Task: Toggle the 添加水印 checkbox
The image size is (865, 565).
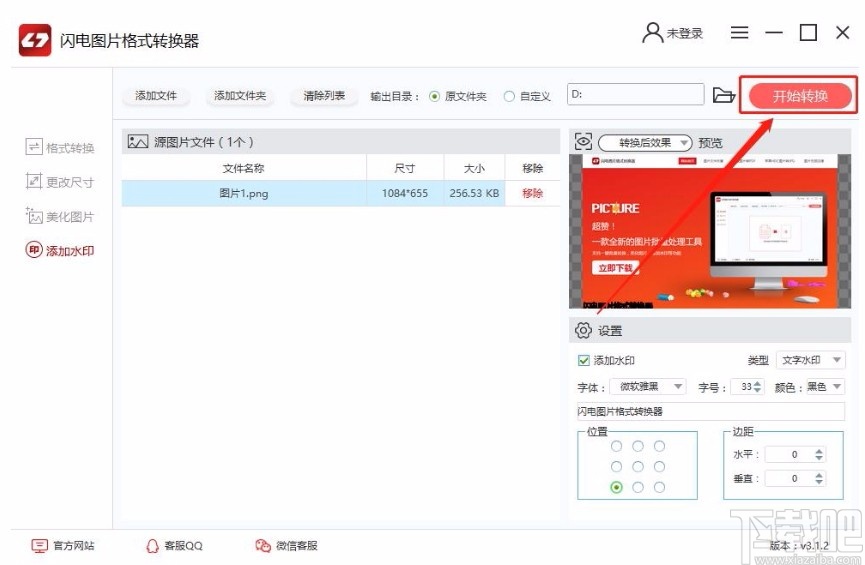Action: pyautogui.click(x=584, y=360)
